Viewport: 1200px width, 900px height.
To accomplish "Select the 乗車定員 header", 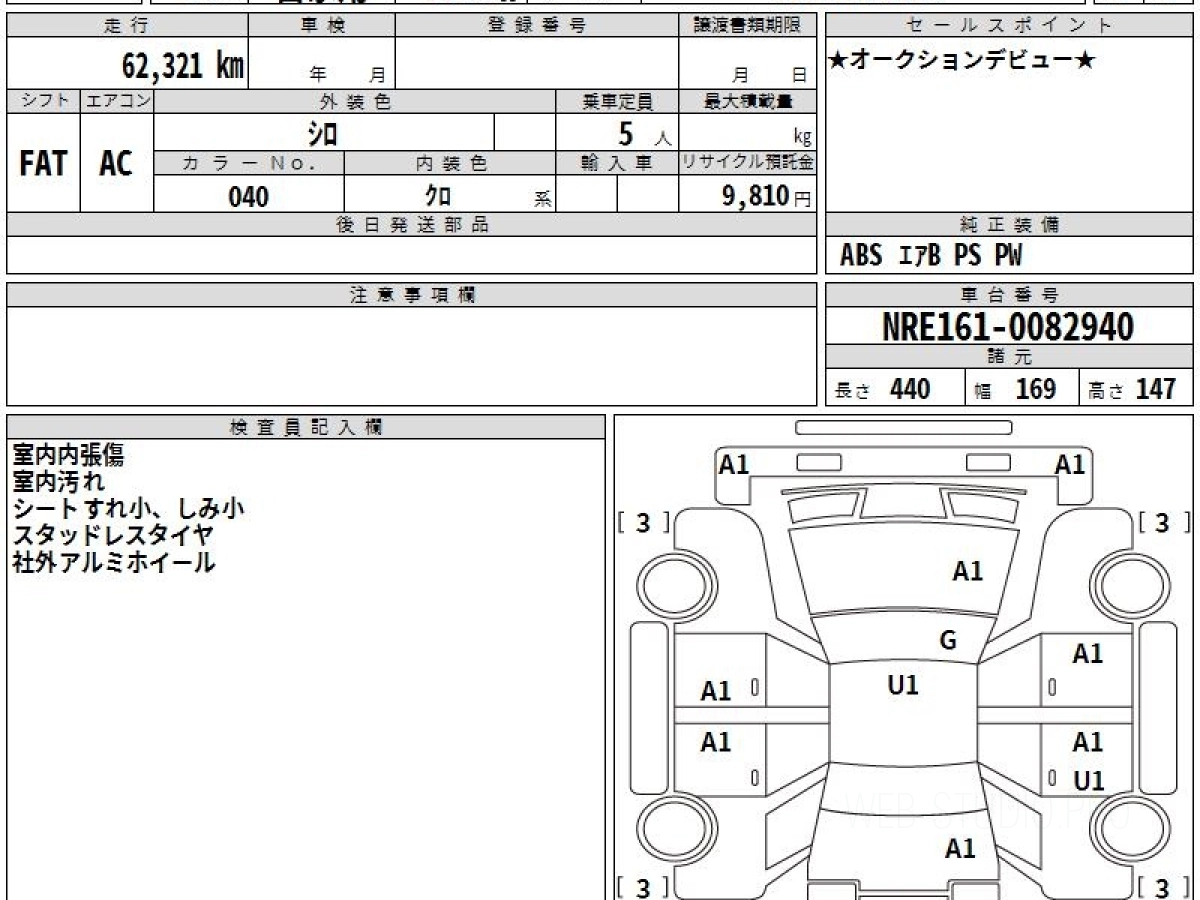I will pyautogui.click(x=617, y=101).
